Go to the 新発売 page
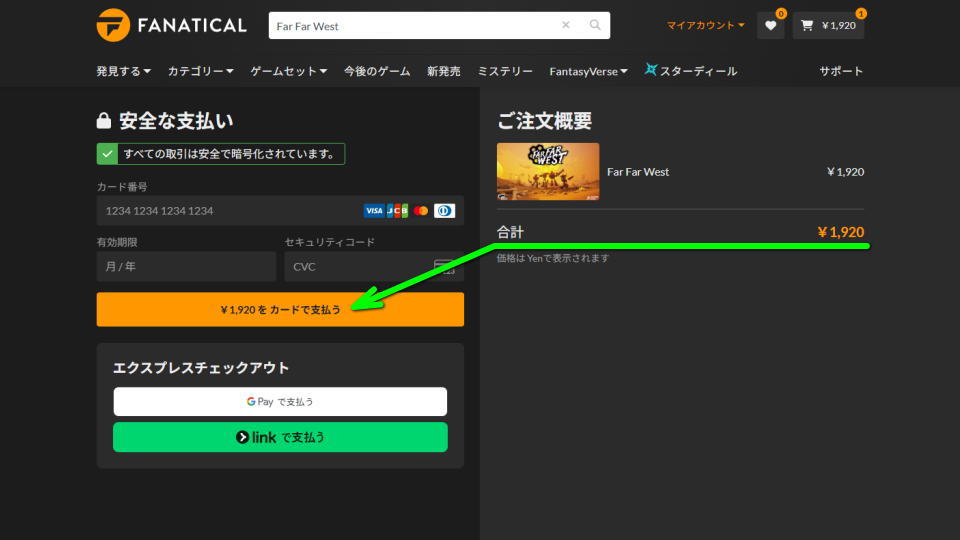The width and height of the screenshot is (960, 540). click(443, 71)
